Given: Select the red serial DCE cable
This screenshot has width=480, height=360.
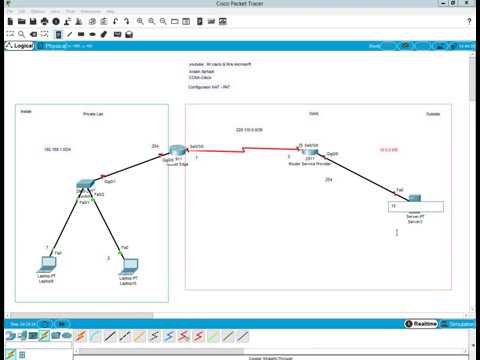Looking at the screenshot, I should click(183, 336).
